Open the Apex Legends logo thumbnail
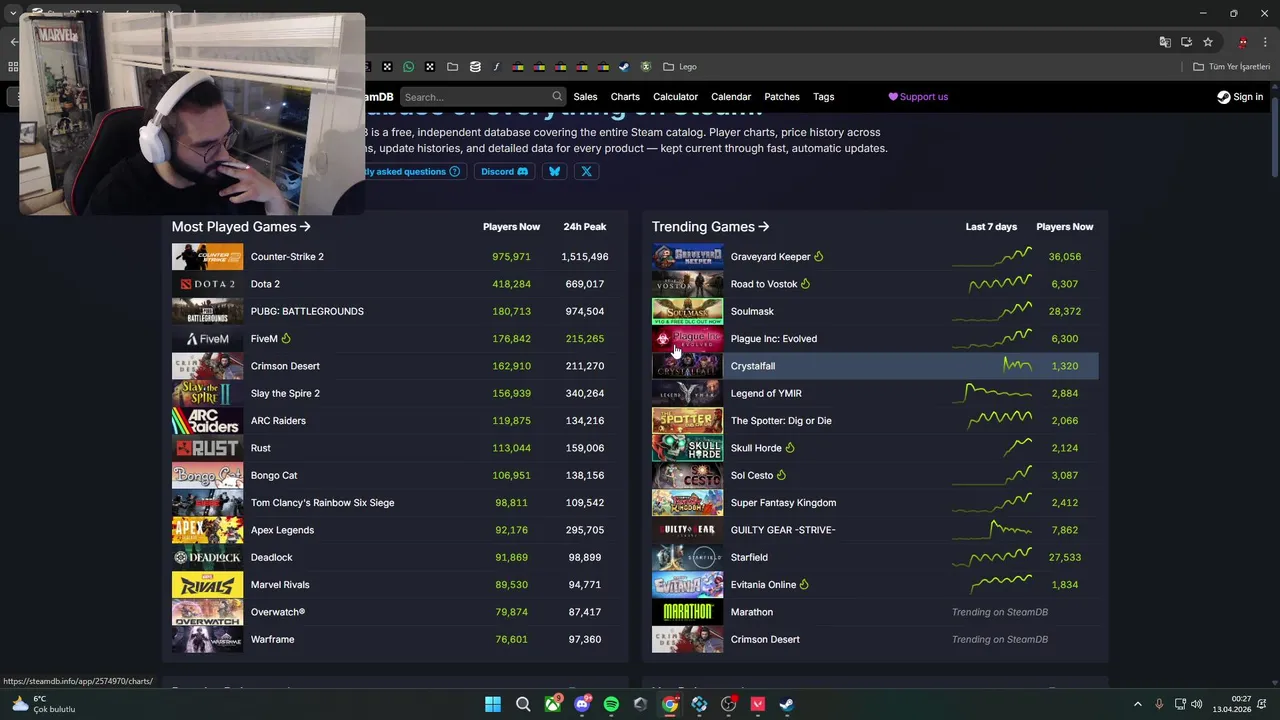1280x720 pixels. 207,530
